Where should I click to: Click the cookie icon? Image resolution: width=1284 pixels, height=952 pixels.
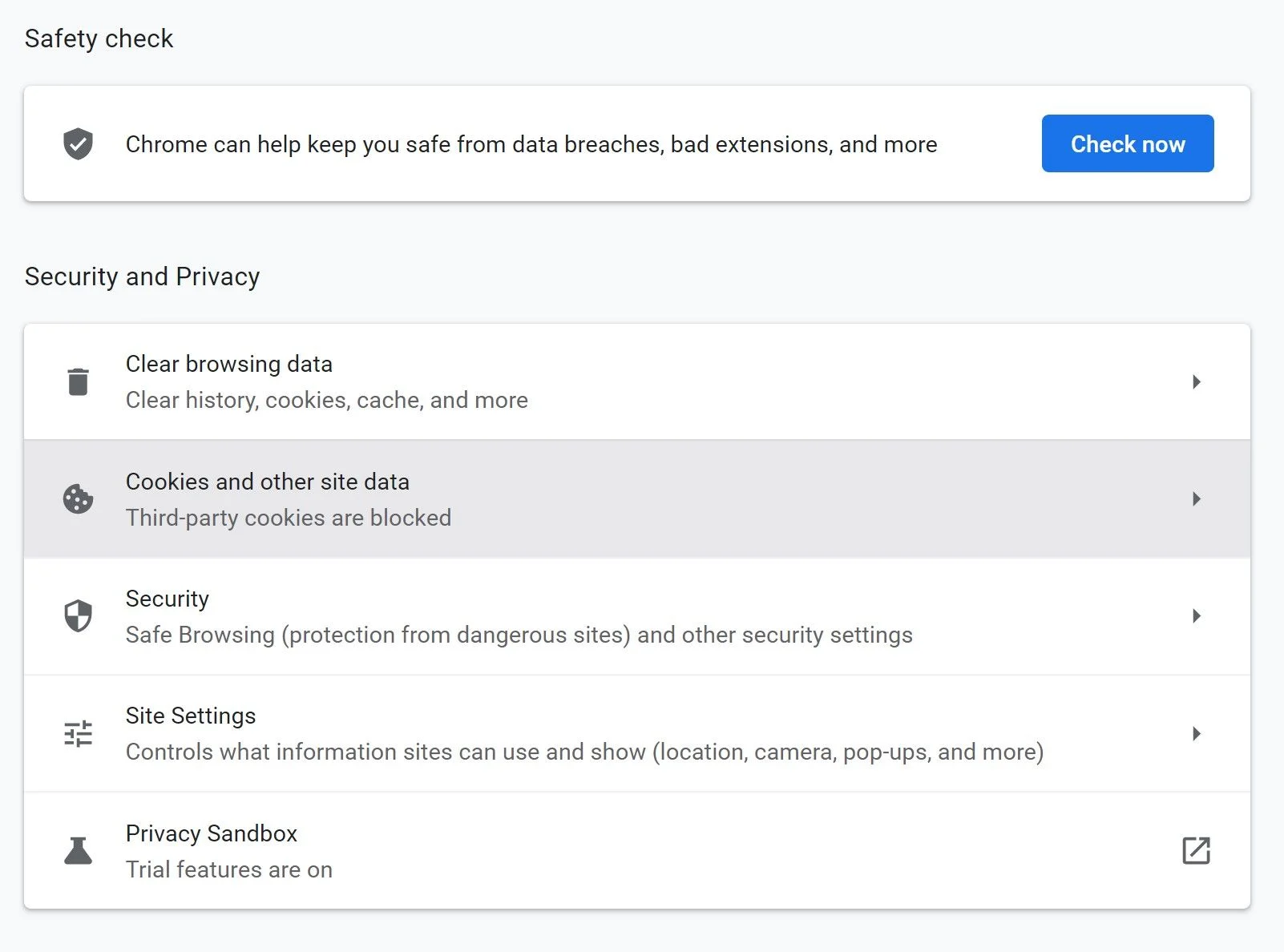click(x=78, y=498)
